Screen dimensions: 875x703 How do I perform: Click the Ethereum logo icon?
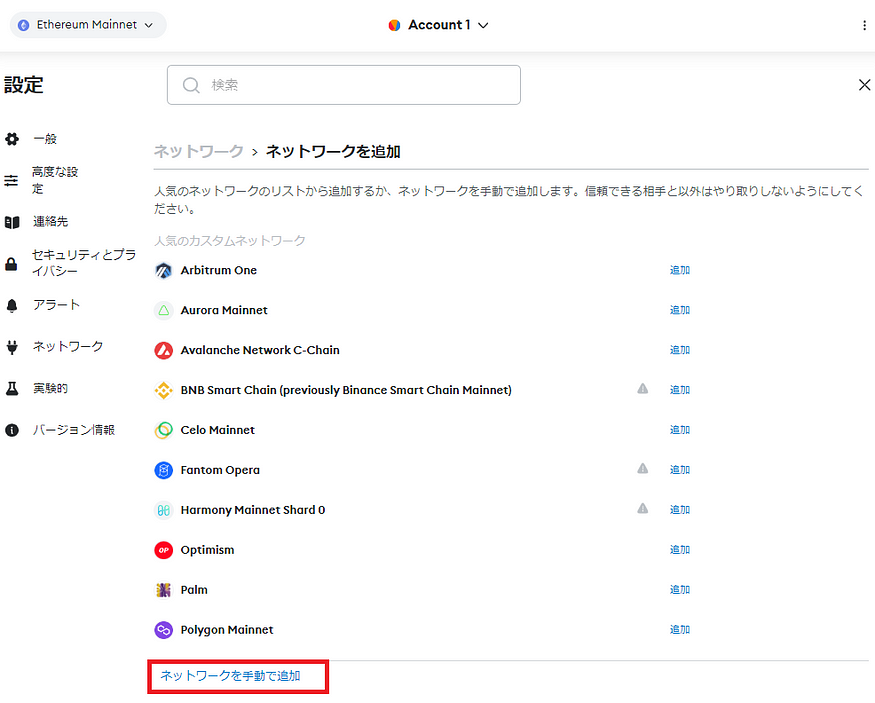tap(23, 25)
